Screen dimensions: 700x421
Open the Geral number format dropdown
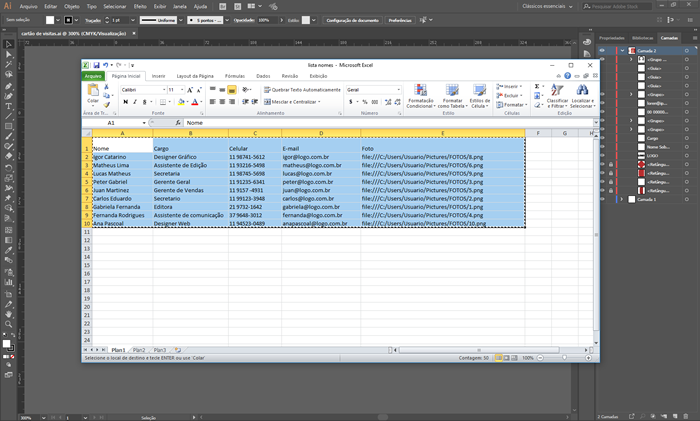coord(399,90)
